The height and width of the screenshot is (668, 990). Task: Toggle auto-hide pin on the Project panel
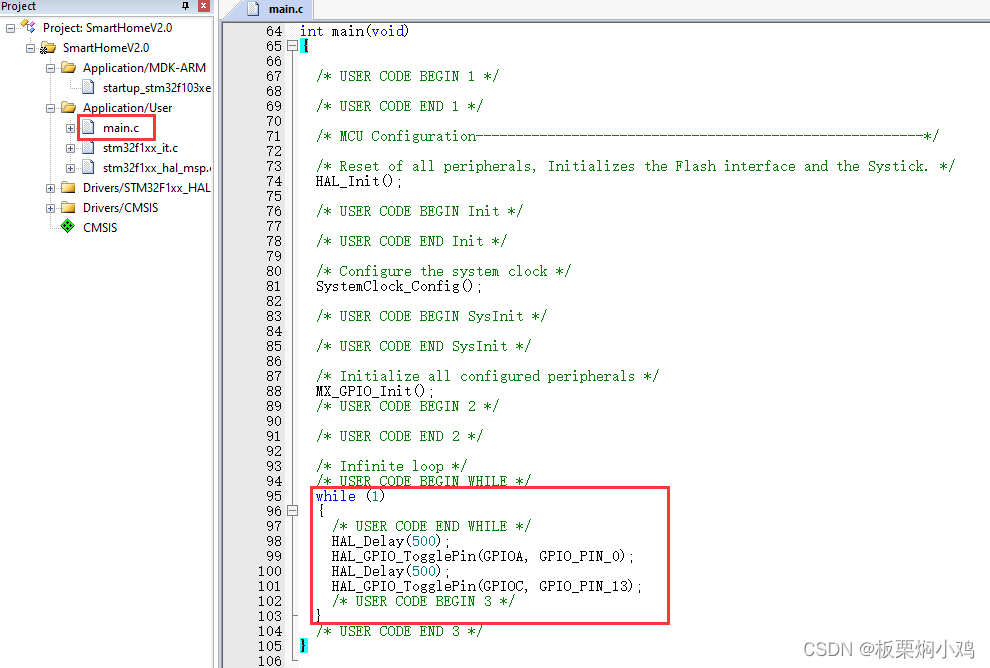point(183,7)
